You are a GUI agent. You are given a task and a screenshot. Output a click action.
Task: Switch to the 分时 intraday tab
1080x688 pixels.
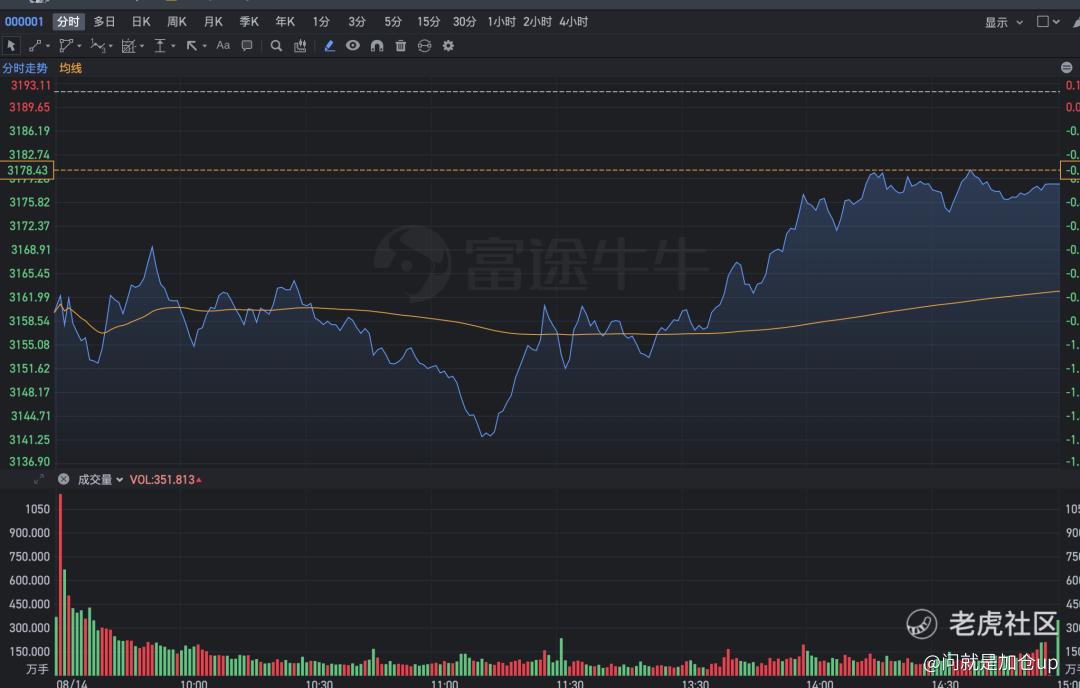(x=68, y=22)
